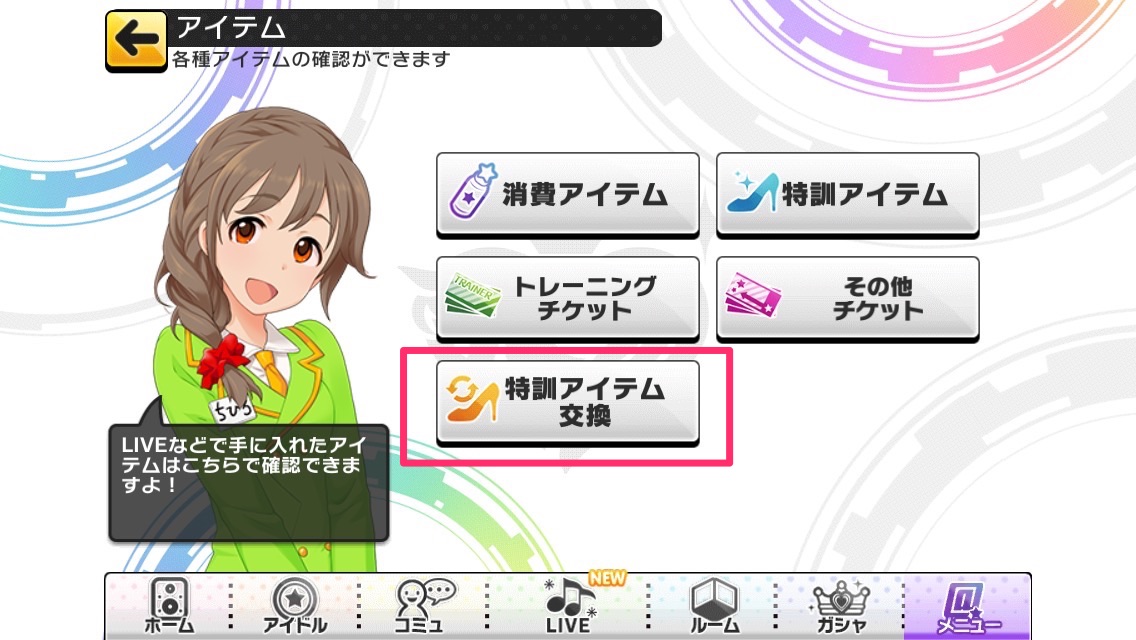Open 特訓アイテム交換 button
This screenshot has height=640, width=1136.
click(567, 402)
